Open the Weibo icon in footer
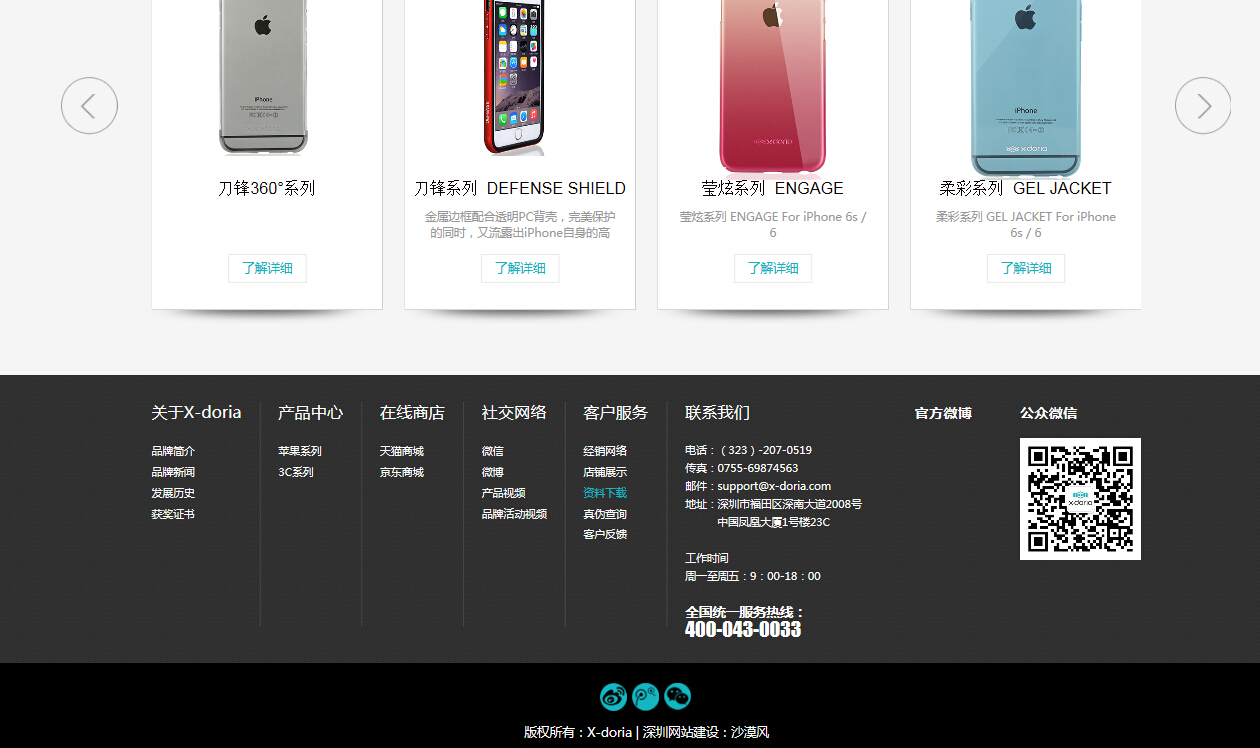This screenshot has width=1260, height=748. 613,696
